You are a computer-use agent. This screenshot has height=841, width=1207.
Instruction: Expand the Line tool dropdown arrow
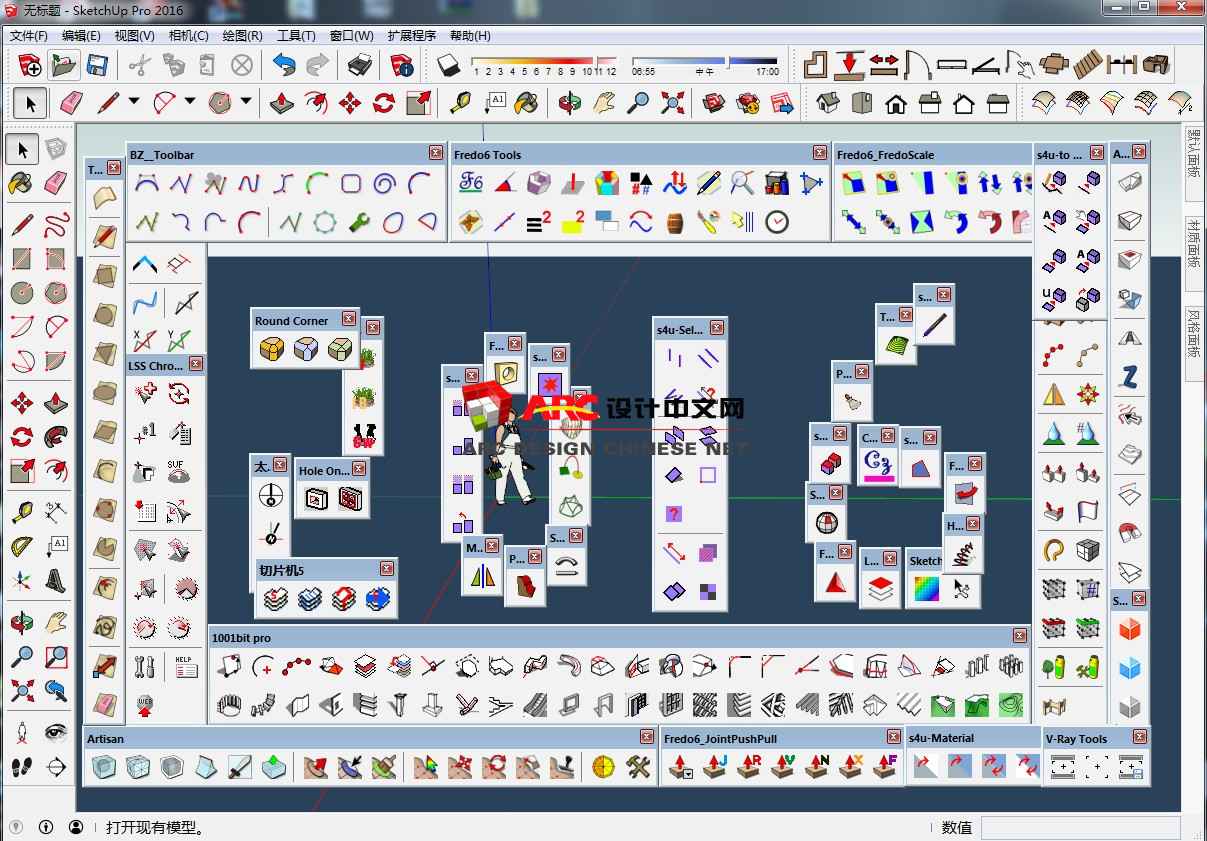pos(134,102)
